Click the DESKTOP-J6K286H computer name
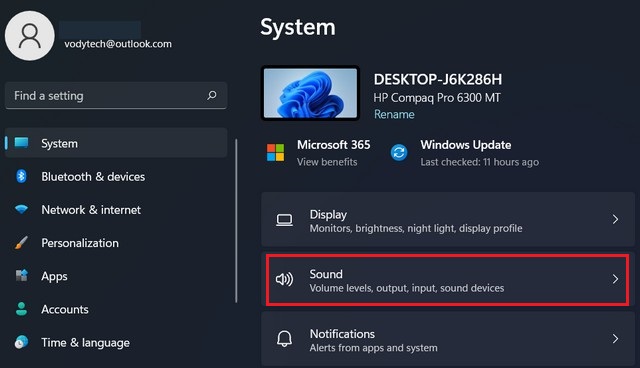640x368 pixels. pos(438,80)
